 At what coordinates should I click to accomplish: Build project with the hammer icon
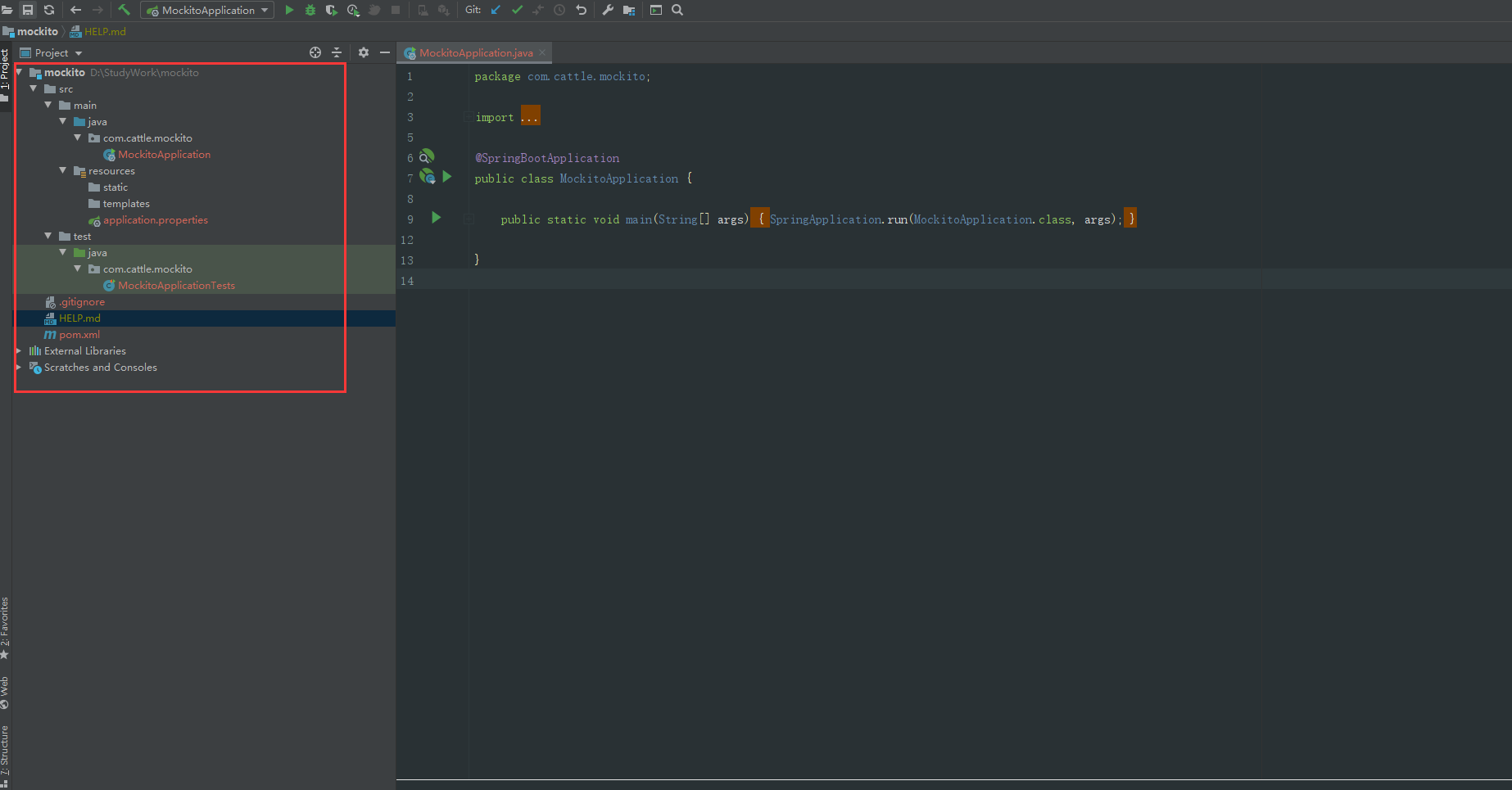124,10
